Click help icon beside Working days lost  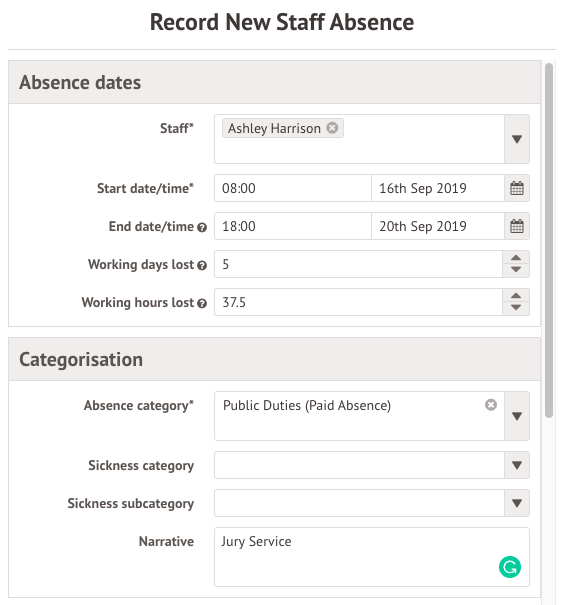[x=202, y=265]
